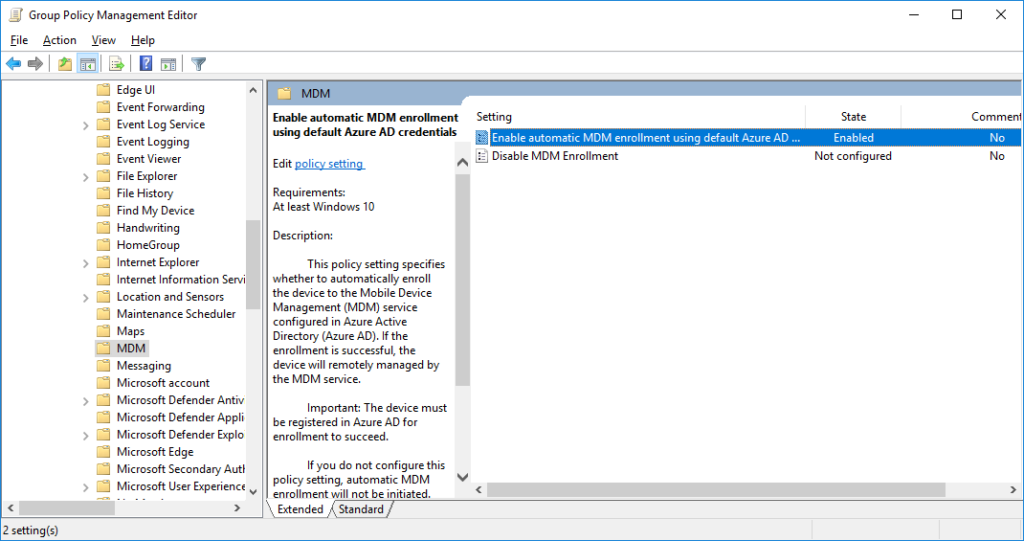Expand the Microsoft Defender Antivirus node

click(x=86, y=401)
